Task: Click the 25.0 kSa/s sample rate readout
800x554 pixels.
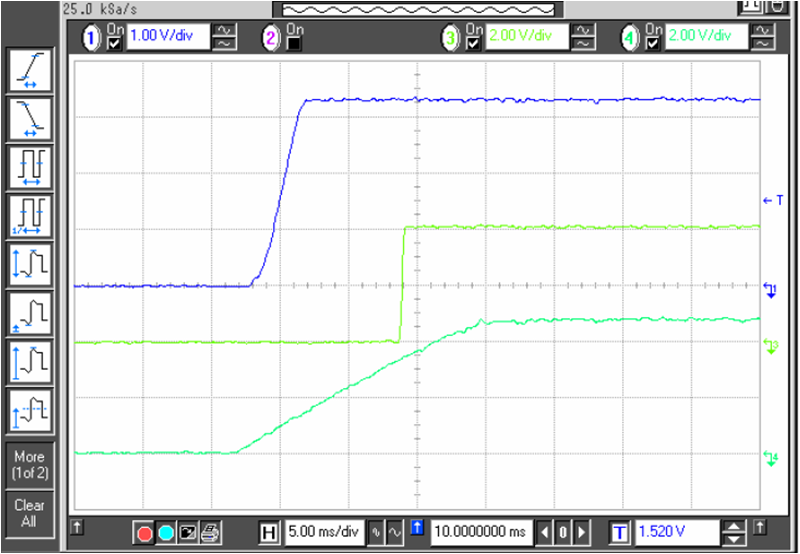Action: 100,9
